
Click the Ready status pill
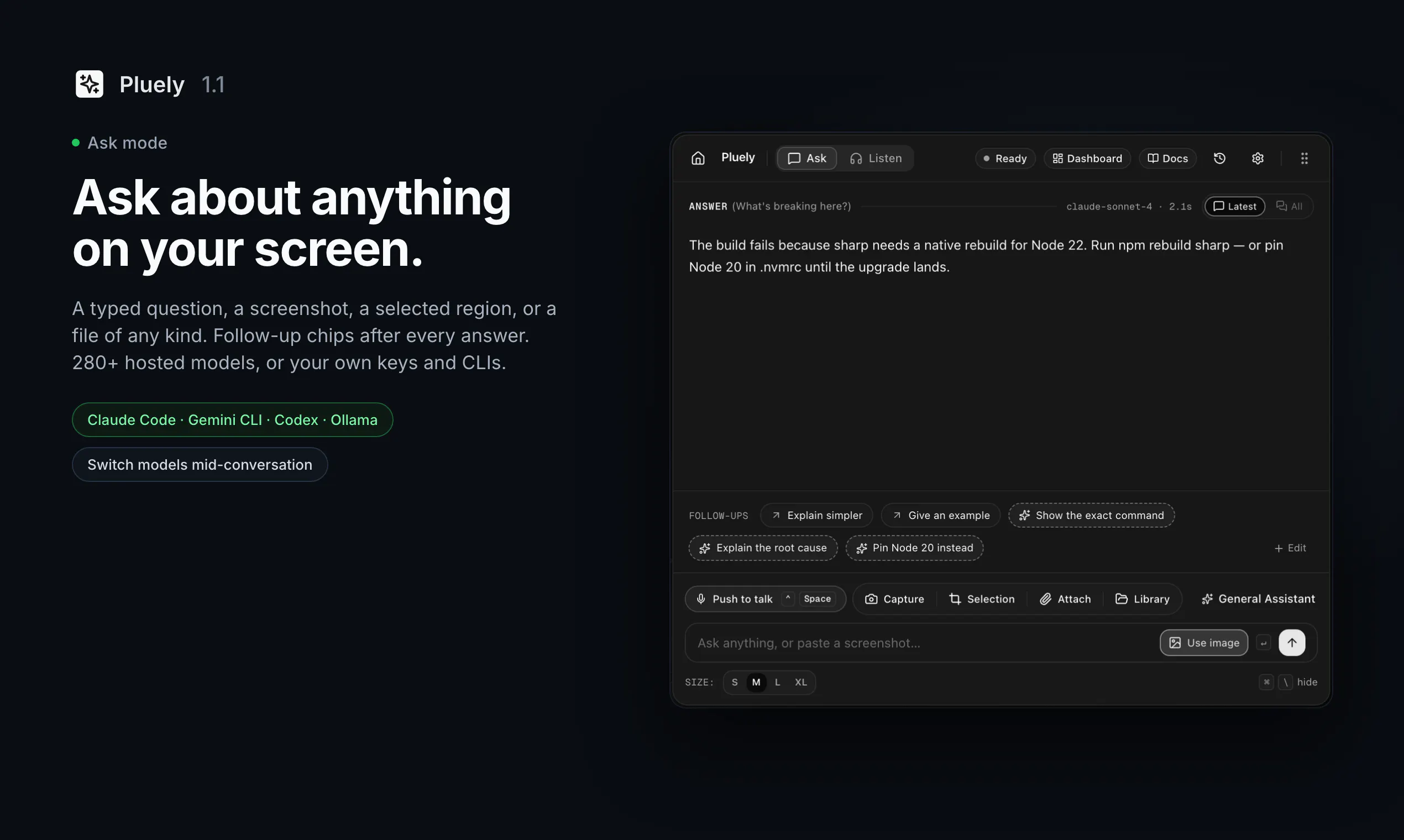[x=1005, y=159]
